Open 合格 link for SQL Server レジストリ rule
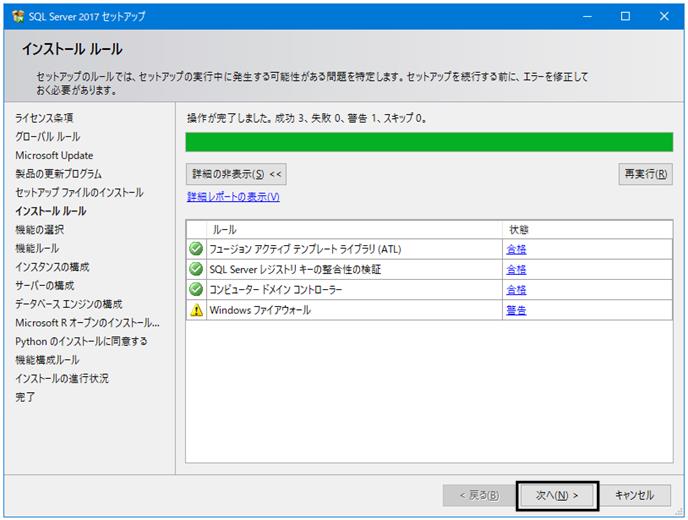This screenshot has height=520, width=688. 516,269
